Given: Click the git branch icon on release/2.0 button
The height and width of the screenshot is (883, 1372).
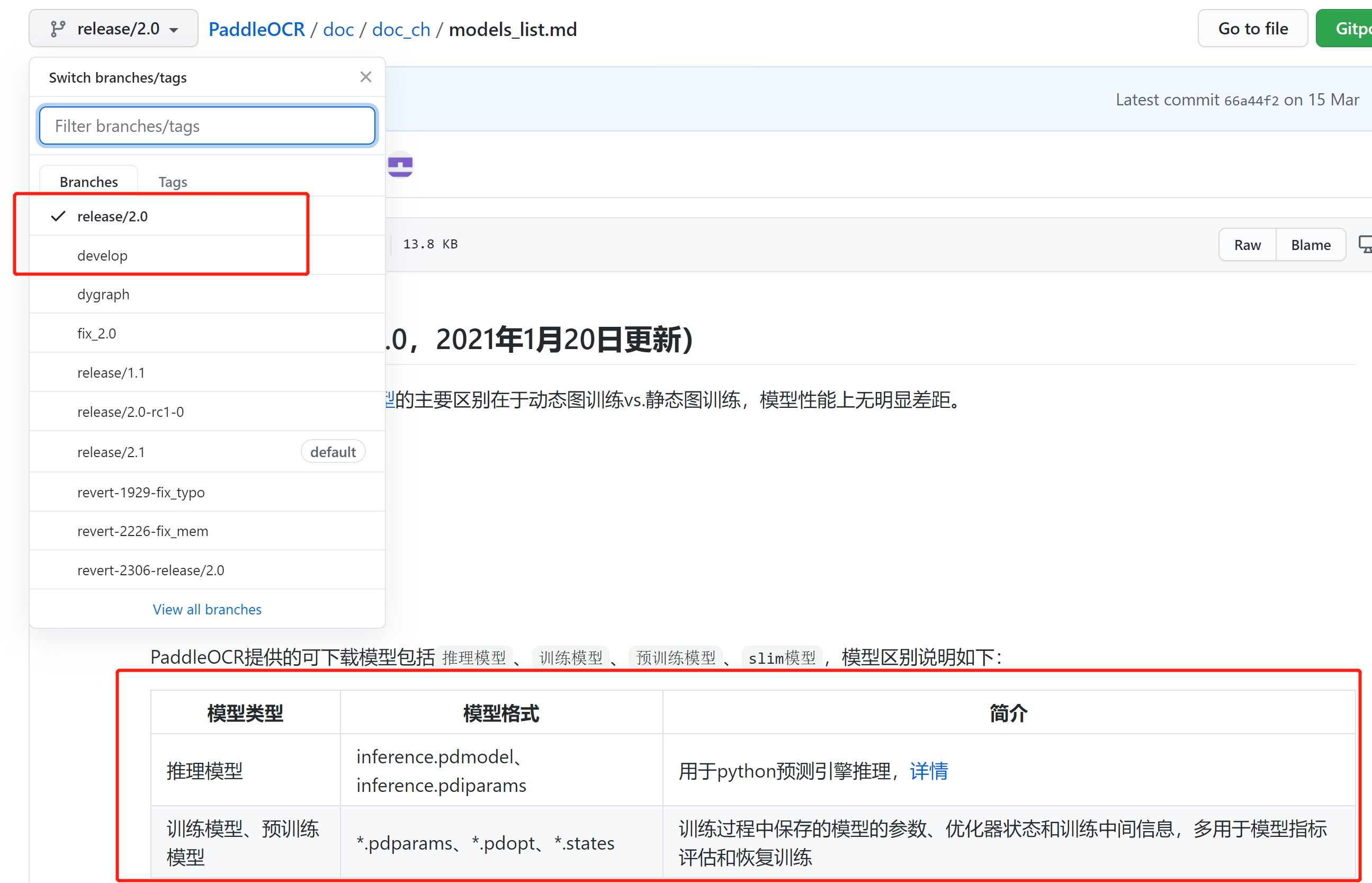Looking at the screenshot, I should (x=58, y=29).
